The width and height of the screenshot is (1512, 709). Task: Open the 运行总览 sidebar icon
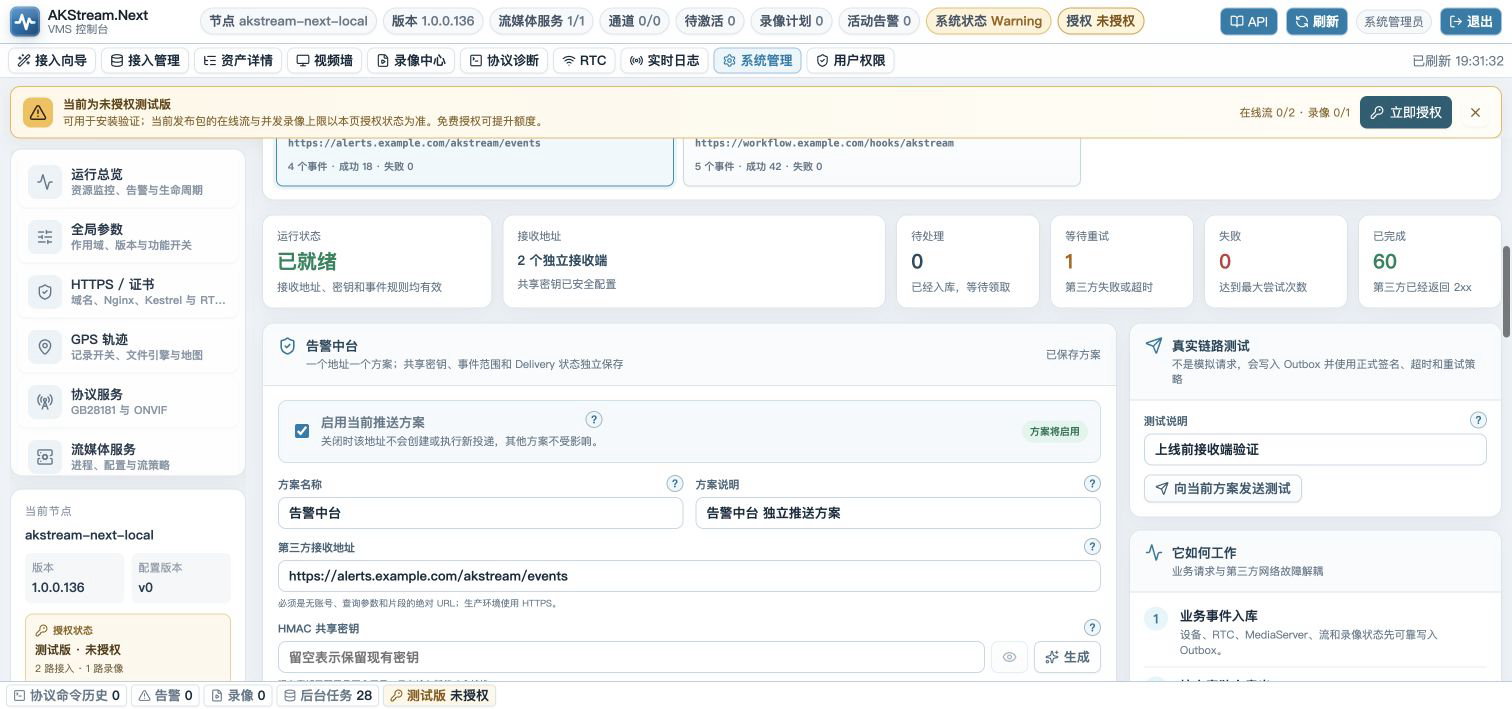coord(45,182)
